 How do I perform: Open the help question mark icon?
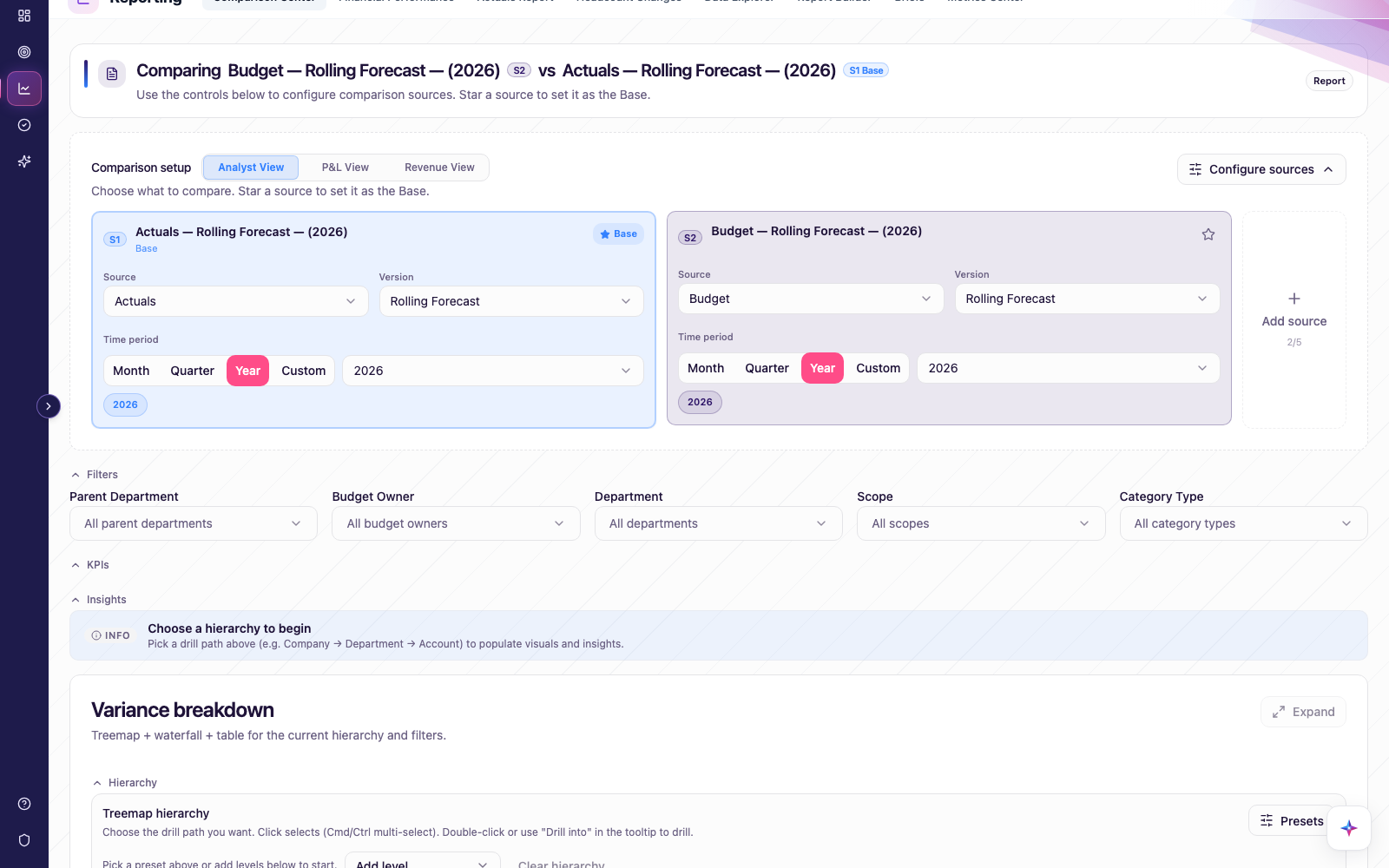24,804
